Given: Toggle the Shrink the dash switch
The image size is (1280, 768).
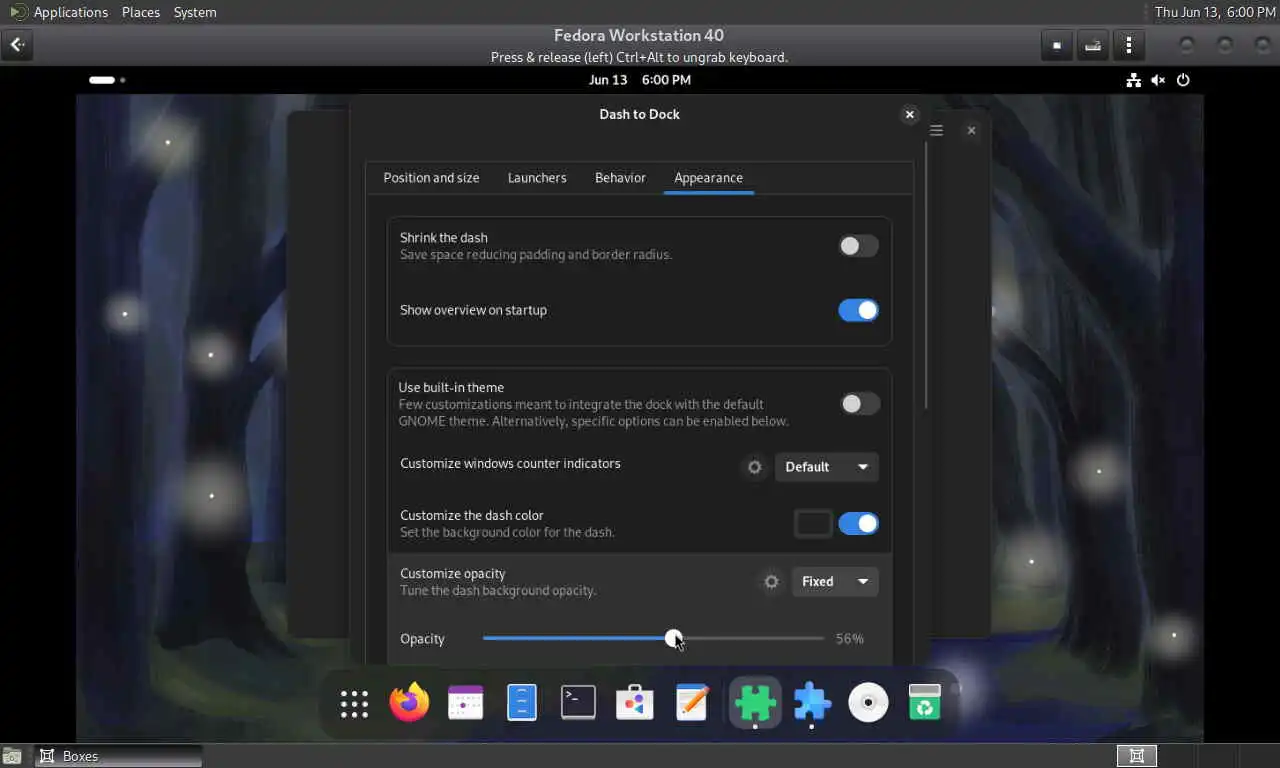Looking at the screenshot, I should [858, 246].
